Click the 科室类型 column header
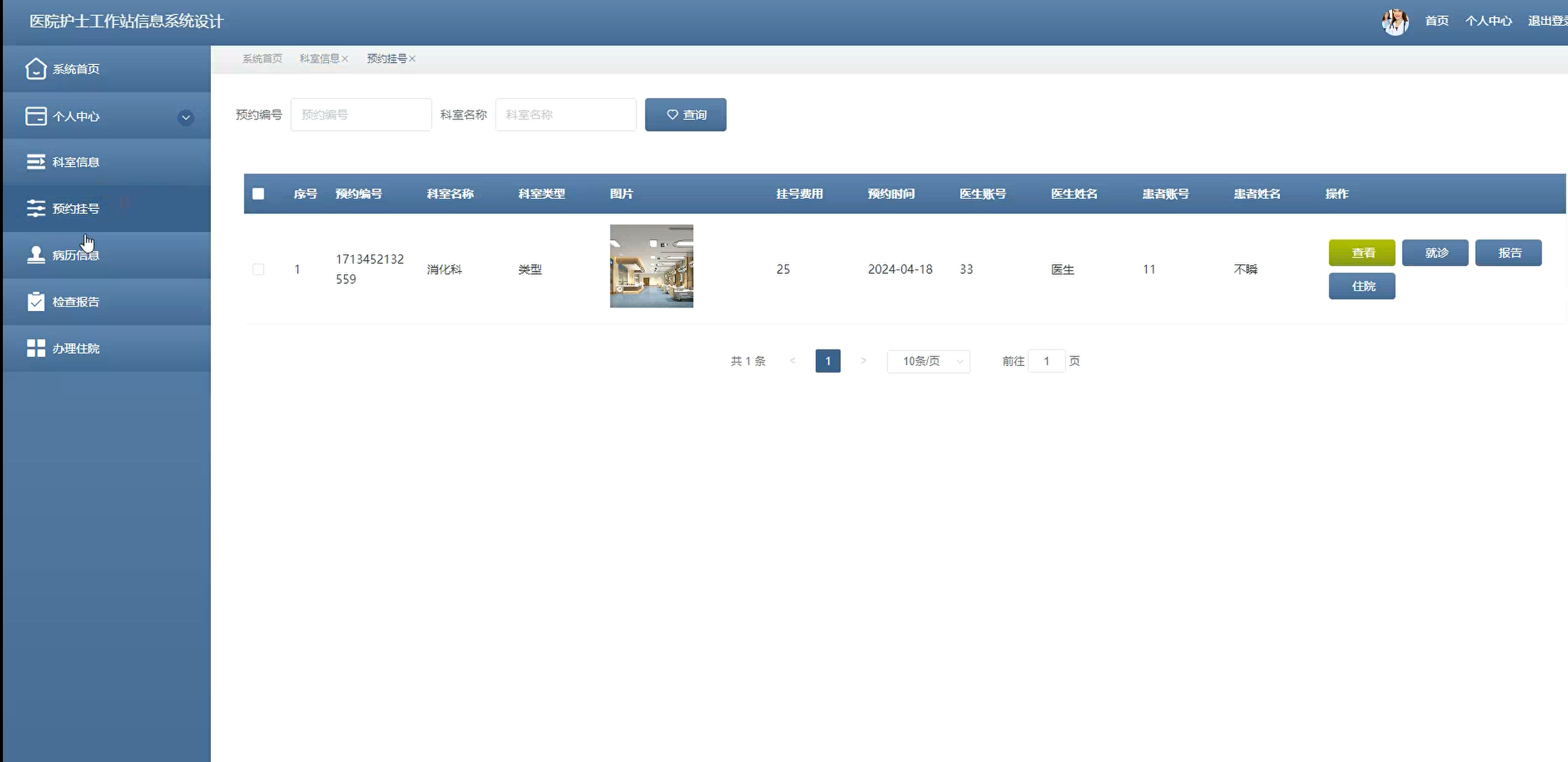 541,194
